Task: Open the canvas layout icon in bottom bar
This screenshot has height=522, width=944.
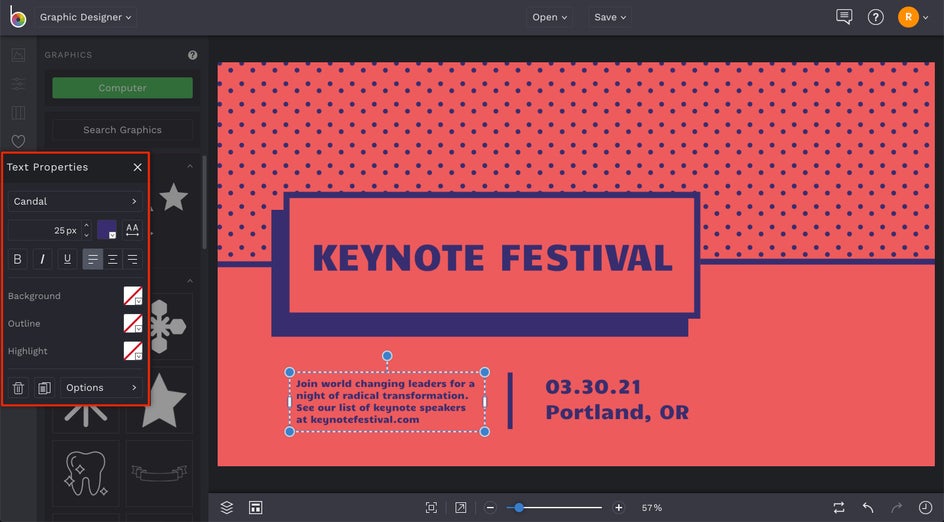Action: click(255, 508)
